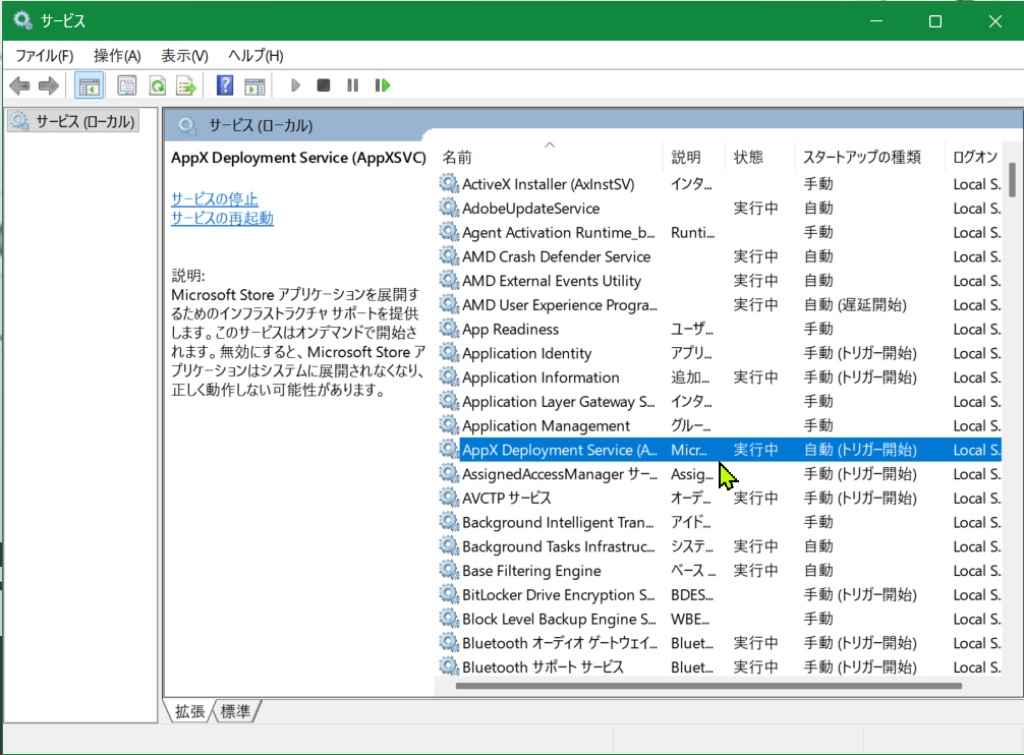This screenshot has width=1024, height=755.
Task: Open Help with the blue question mark icon
Action: pyautogui.click(x=225, y=86)
